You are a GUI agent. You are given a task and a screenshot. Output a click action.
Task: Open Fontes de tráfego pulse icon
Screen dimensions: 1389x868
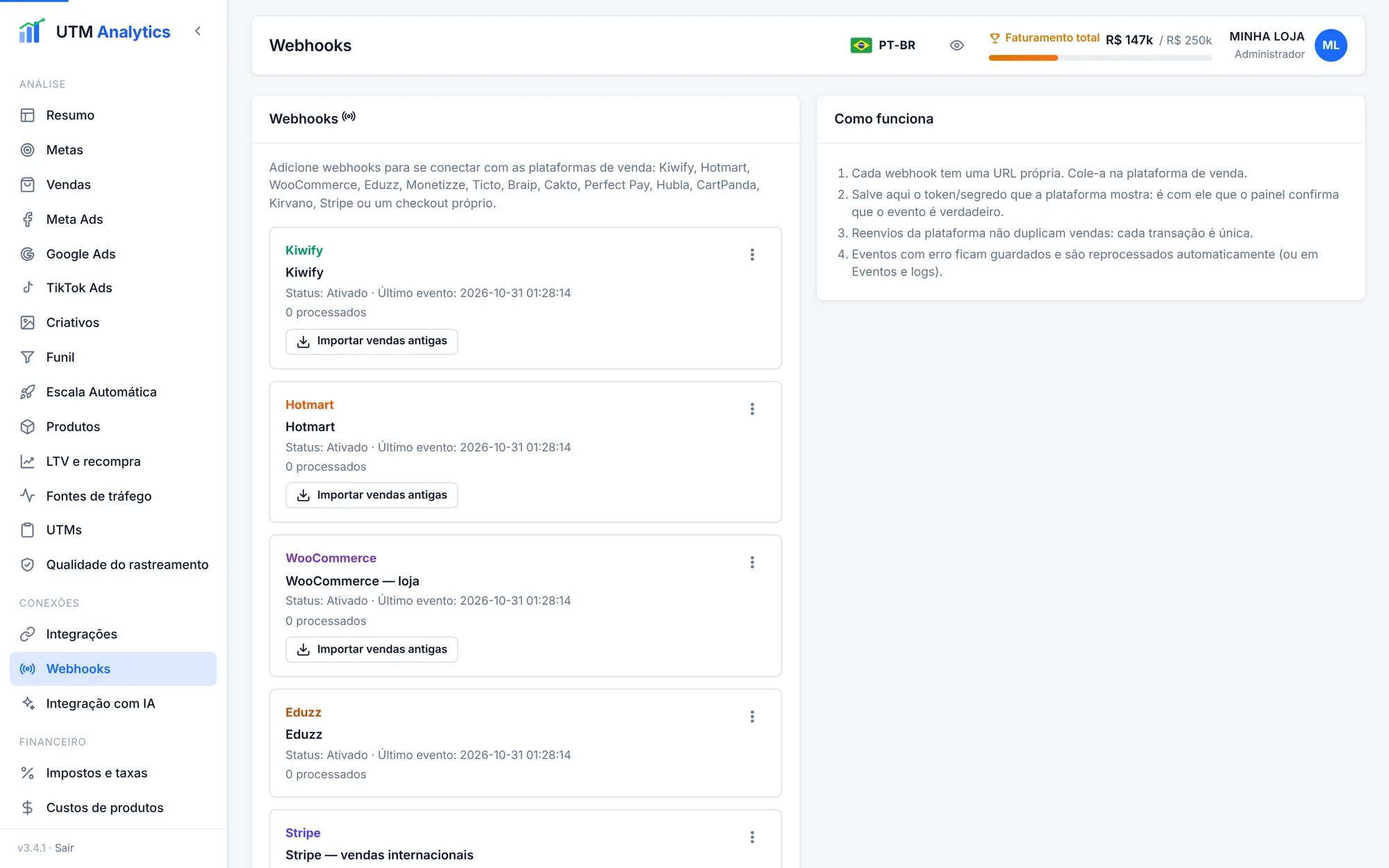[x=28, y=496]
